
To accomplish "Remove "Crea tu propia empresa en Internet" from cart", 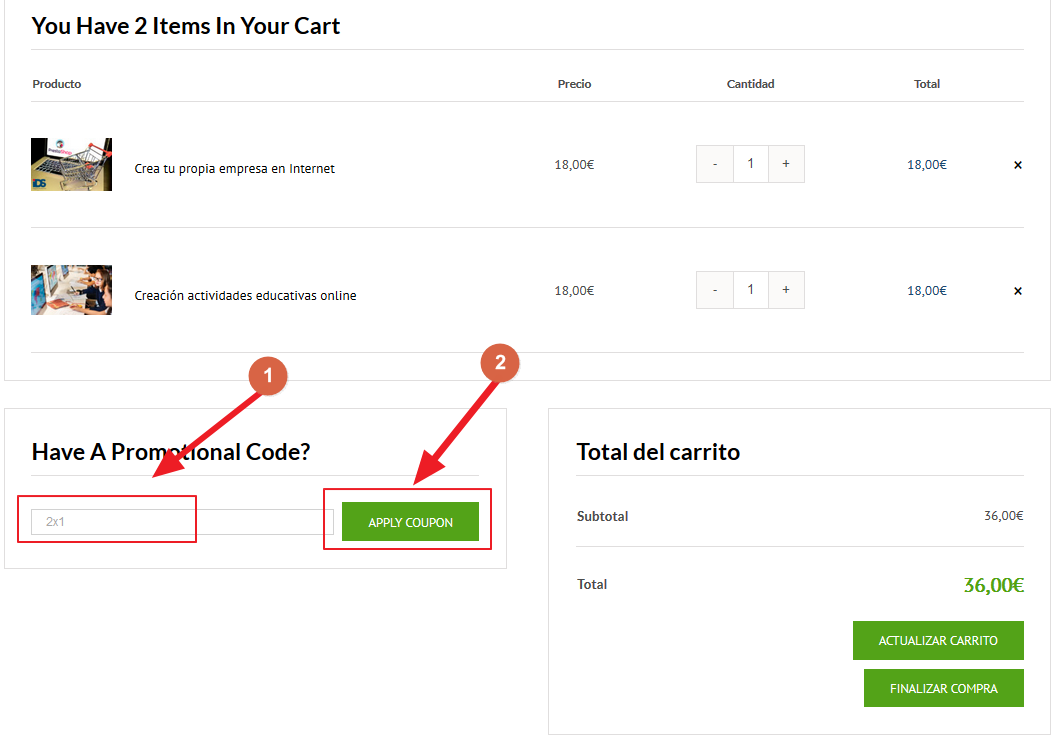I will [1018, 165].
